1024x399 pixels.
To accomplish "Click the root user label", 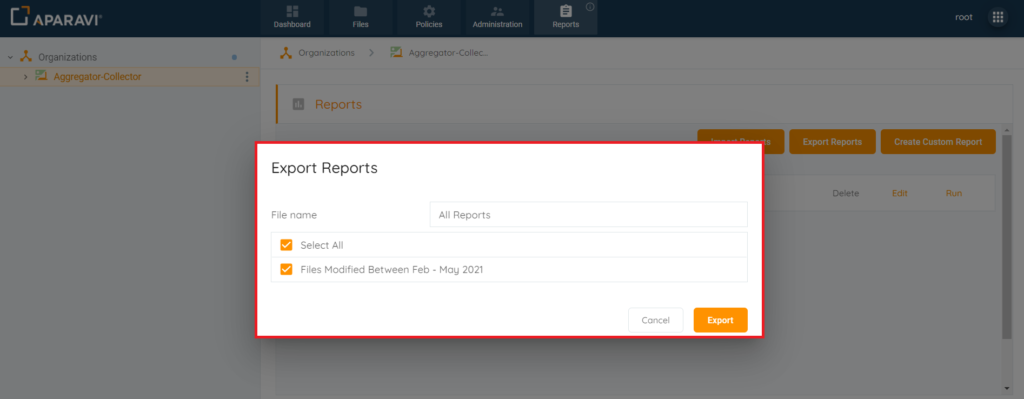I will click(x=963, y=18).
